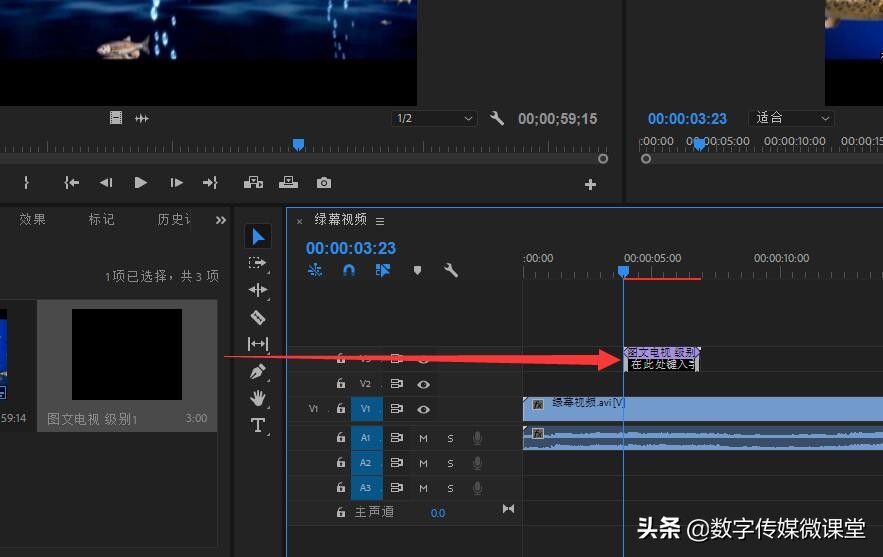The width and height of the screenshot is (883, 557).
Task: Enable voice-over record on A1
Action: point(477,438)
